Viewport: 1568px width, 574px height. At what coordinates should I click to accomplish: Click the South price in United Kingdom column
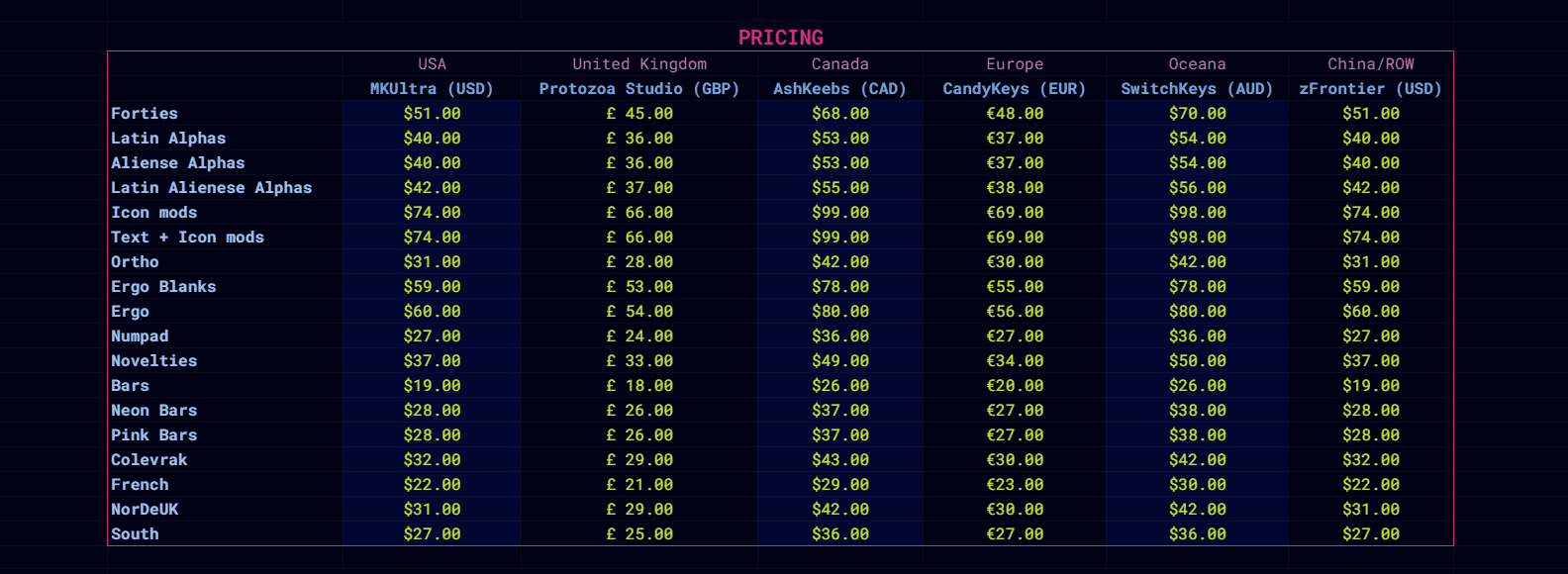click(639, 534)
